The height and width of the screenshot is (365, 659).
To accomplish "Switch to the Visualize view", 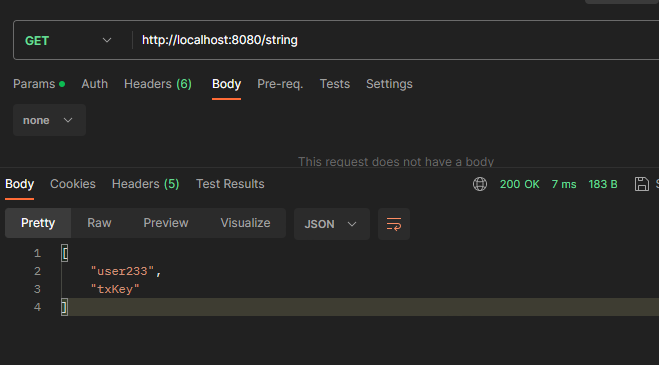I will 245,223.
